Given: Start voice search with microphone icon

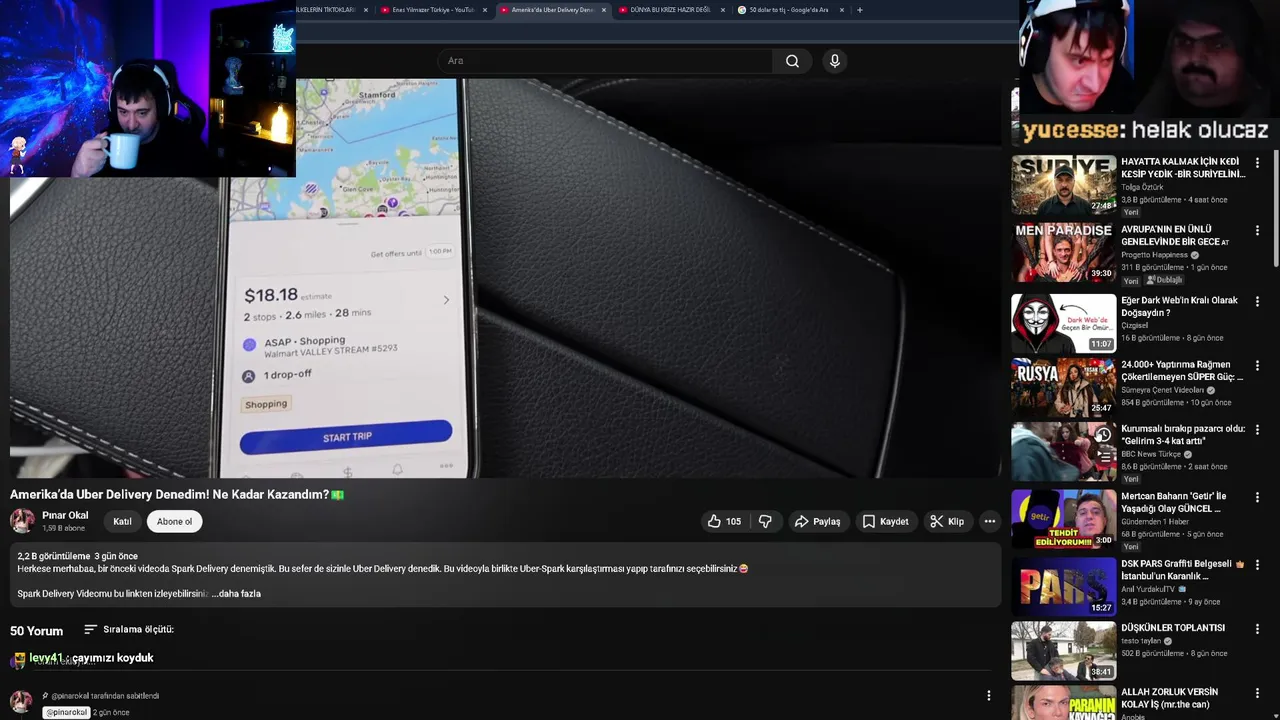Looking at the screenshot, I should 835,61.
